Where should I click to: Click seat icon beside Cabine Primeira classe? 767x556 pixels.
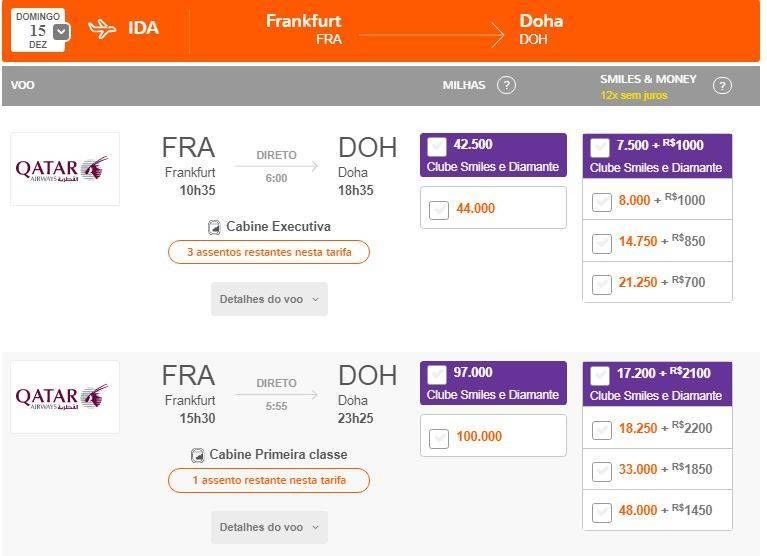click(x=198, y=455)
